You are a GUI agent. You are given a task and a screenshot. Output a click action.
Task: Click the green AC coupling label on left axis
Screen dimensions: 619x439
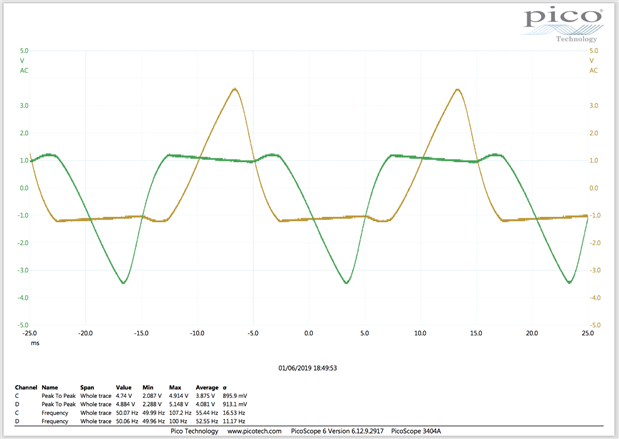[23, 71]
